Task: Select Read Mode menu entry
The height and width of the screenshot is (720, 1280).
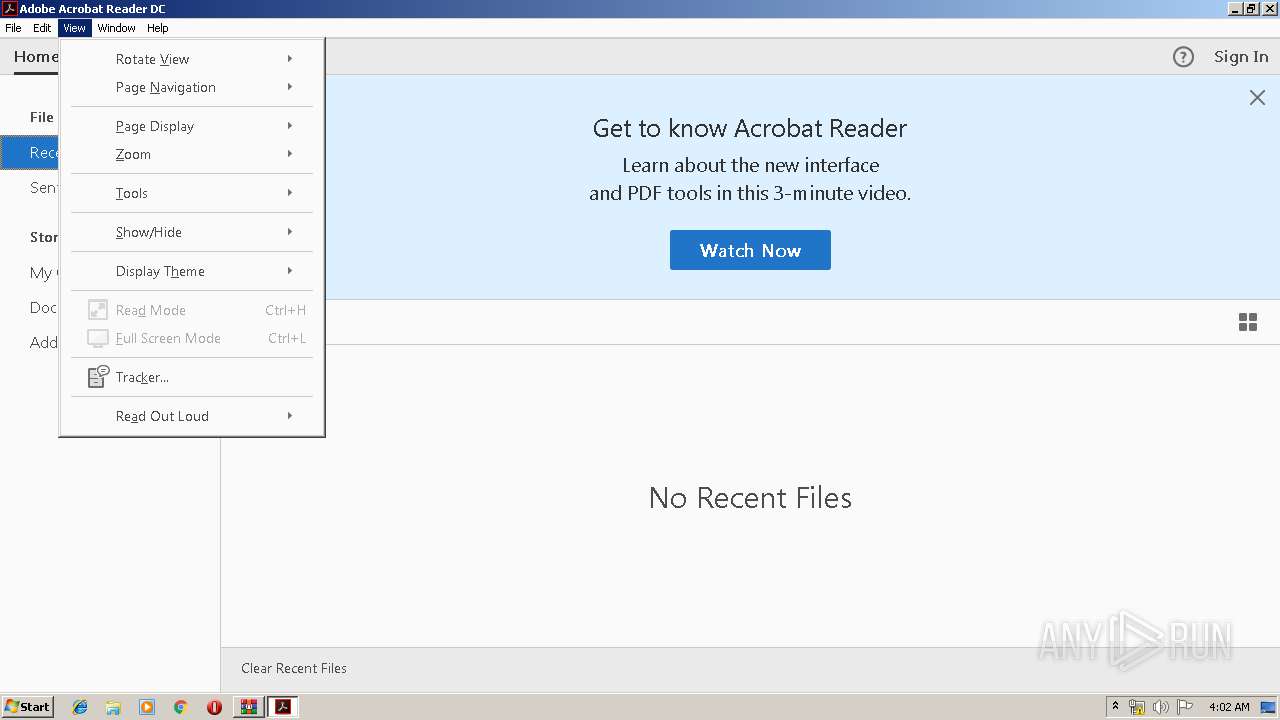Action: [192, 310]
